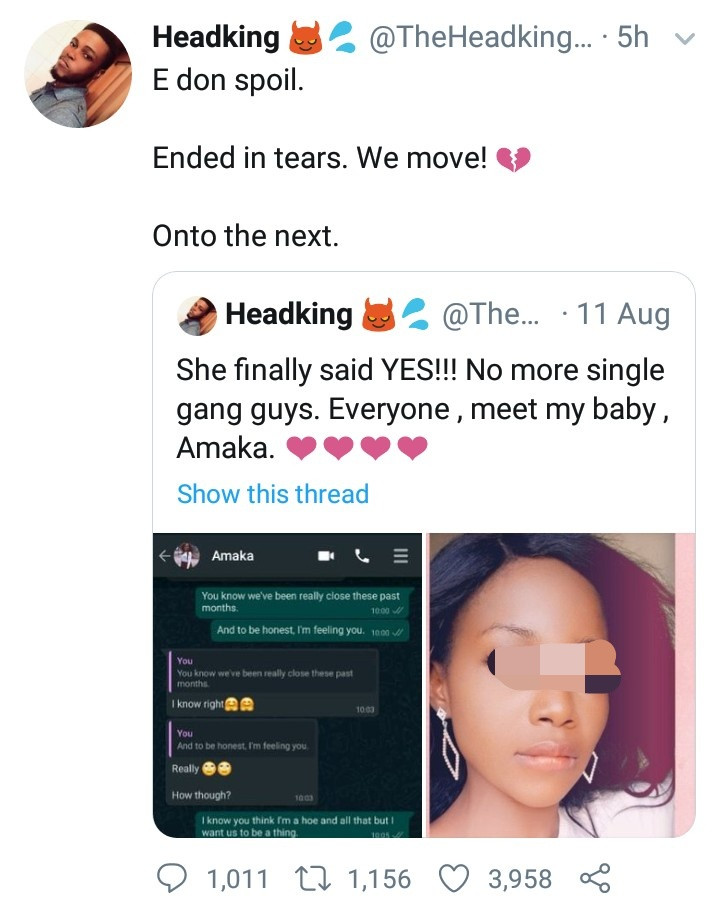Click the hamburger menu icon in chat screenshot

(400, 556)
